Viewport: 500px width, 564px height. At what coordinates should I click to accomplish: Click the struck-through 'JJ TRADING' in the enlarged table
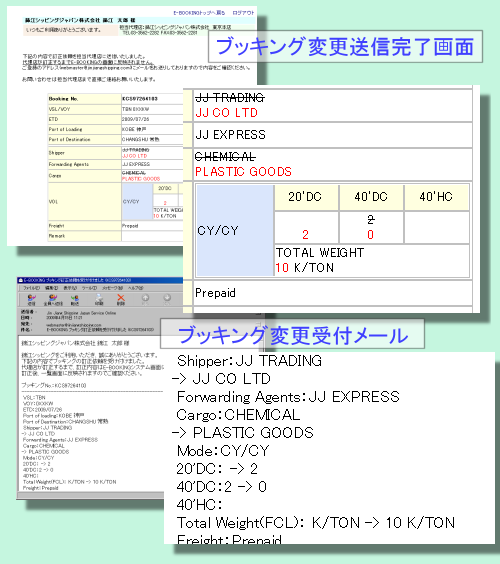(230, 97)
